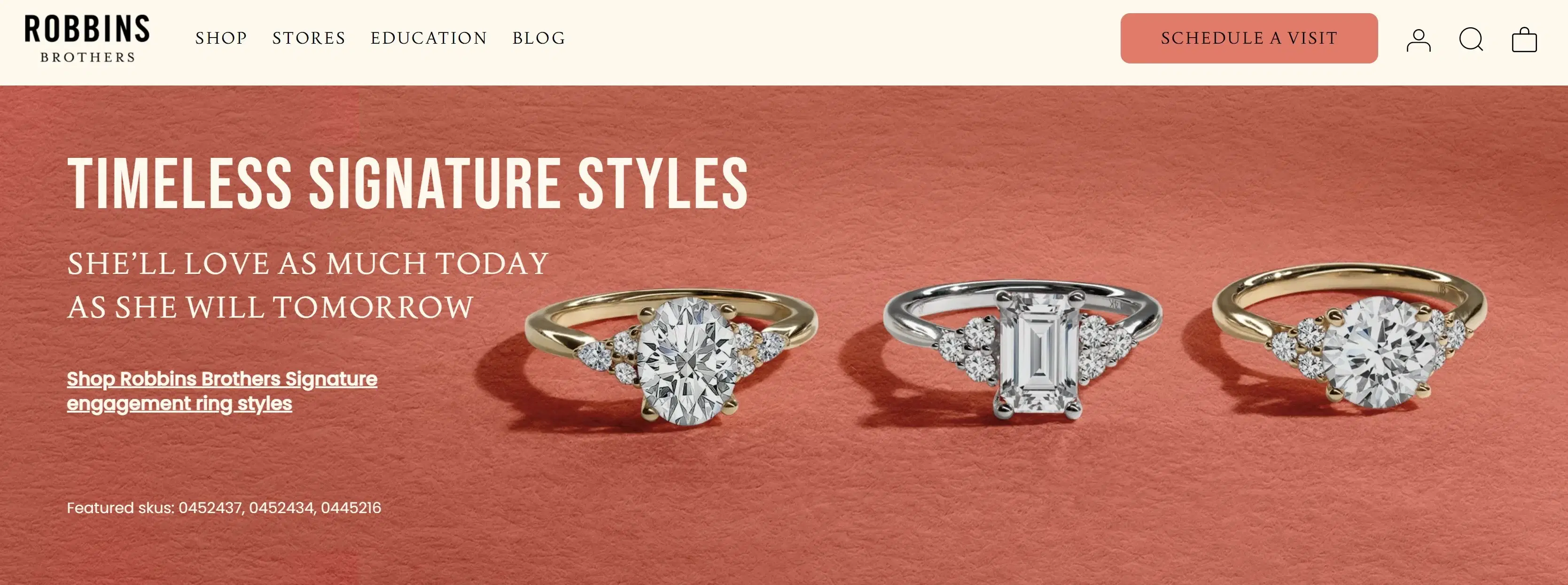Click the She'll Love As Much Today line

(x=308, y=264)
